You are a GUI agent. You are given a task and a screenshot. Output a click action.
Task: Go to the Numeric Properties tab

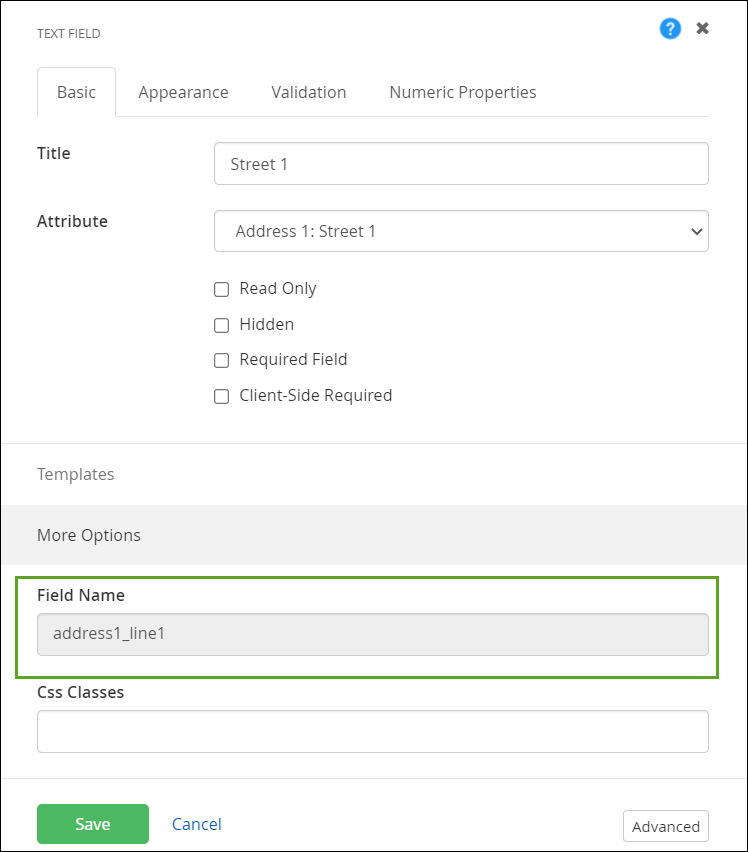pyautogui.click(x=462, y=92)
